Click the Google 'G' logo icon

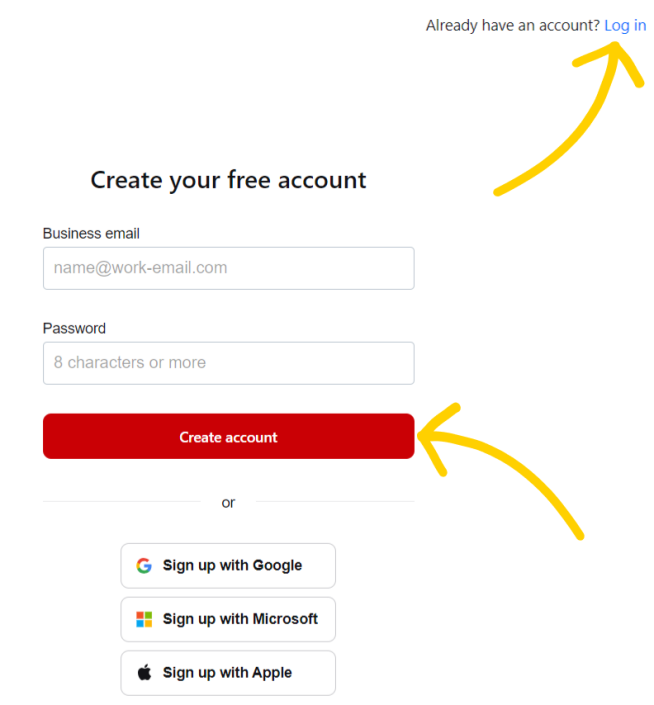click(x=144, y=565)
